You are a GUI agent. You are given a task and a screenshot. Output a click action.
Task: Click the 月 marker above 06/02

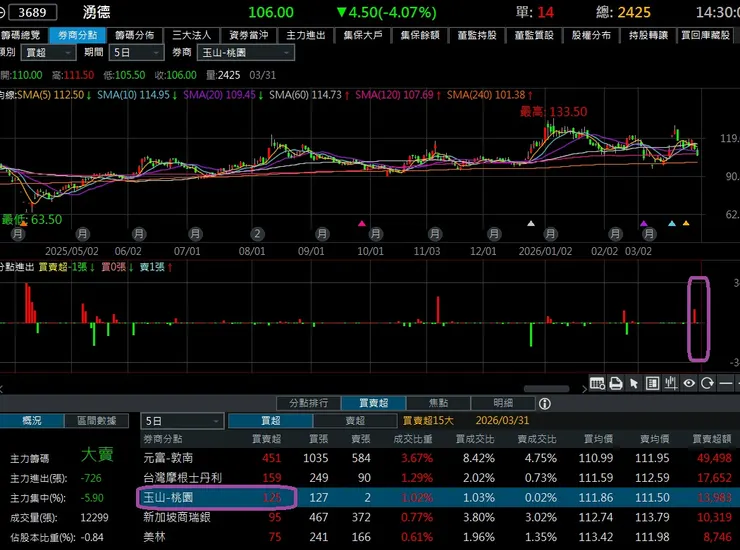tap(138, 234)
